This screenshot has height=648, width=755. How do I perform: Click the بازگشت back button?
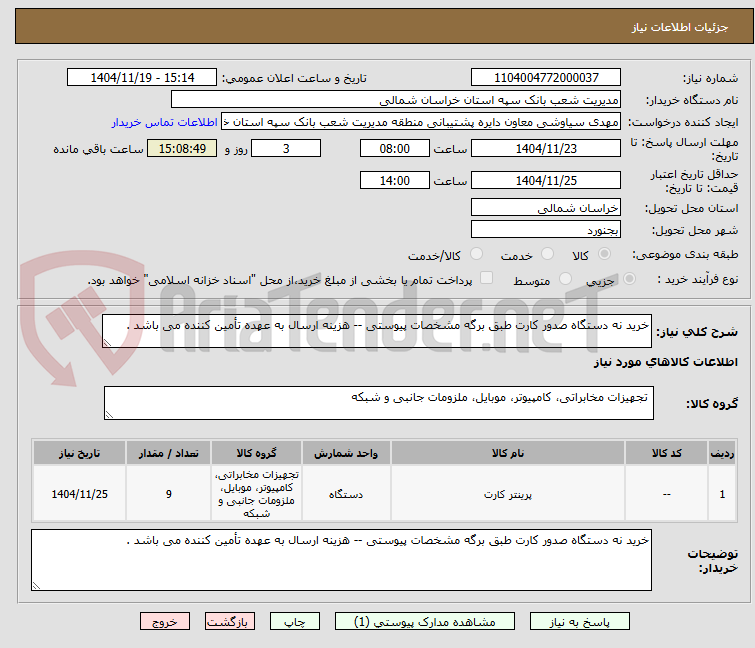click(230, 622)
